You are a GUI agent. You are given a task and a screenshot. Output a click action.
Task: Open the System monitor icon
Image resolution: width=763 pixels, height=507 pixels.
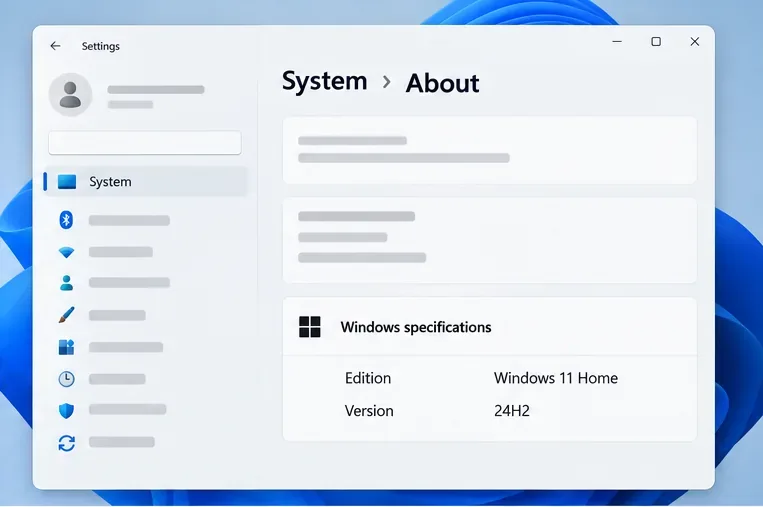click(x=67, y=181)
